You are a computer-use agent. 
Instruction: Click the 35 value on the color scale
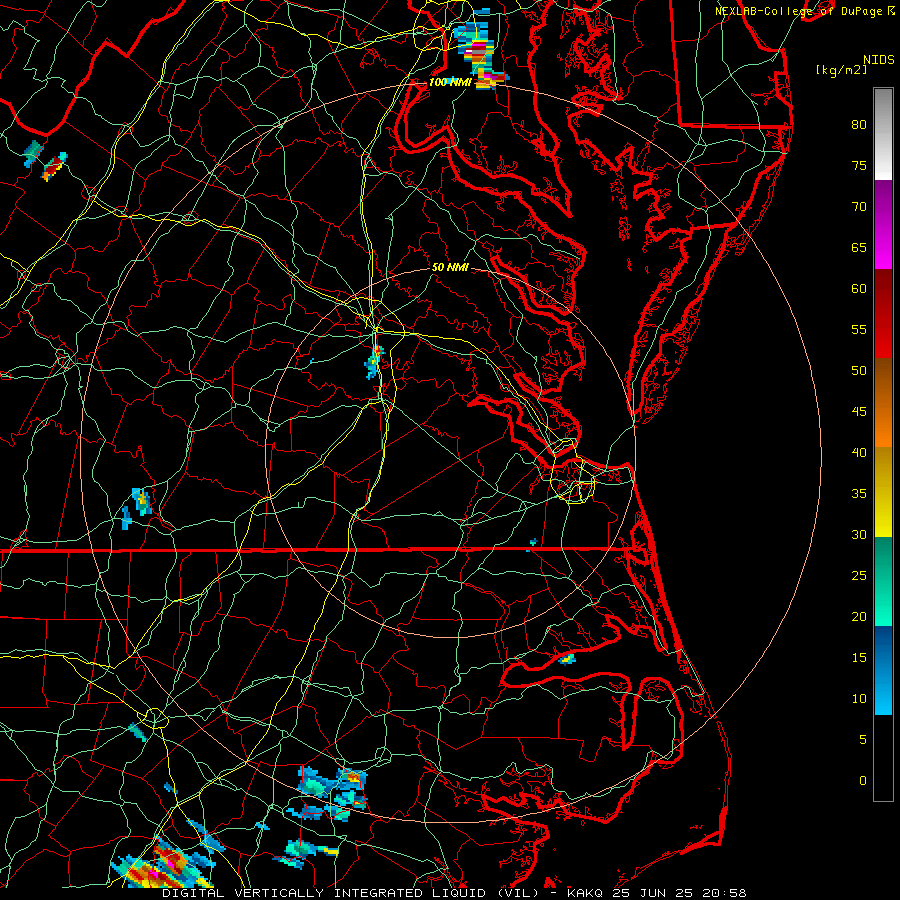[859, 494]
